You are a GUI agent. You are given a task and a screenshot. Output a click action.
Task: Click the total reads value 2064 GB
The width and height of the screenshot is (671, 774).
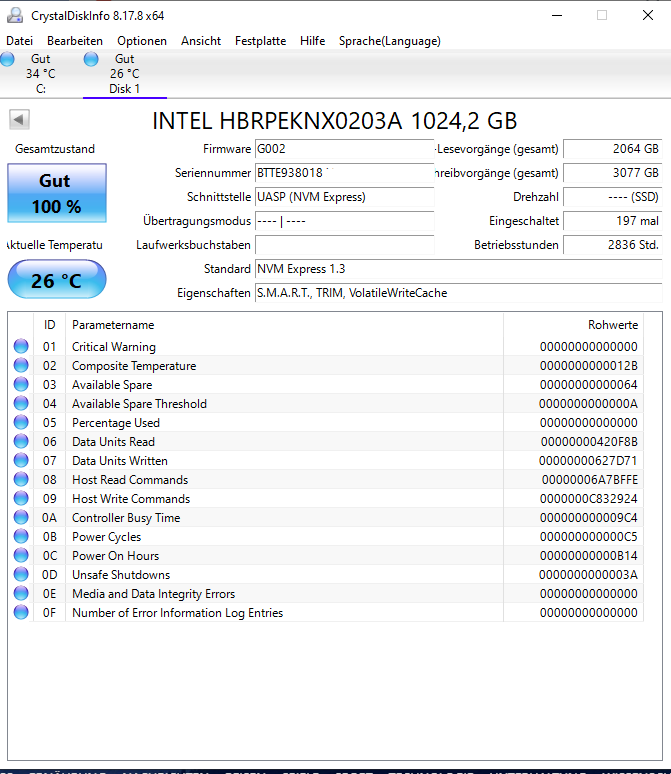click(612, 149)
